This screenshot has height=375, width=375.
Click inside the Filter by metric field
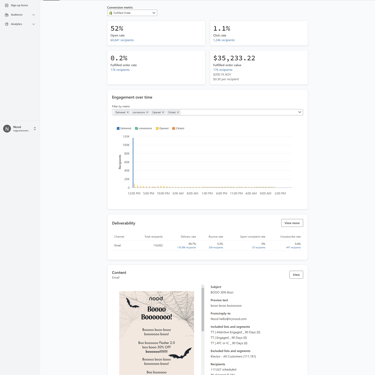tap(207, 112)
